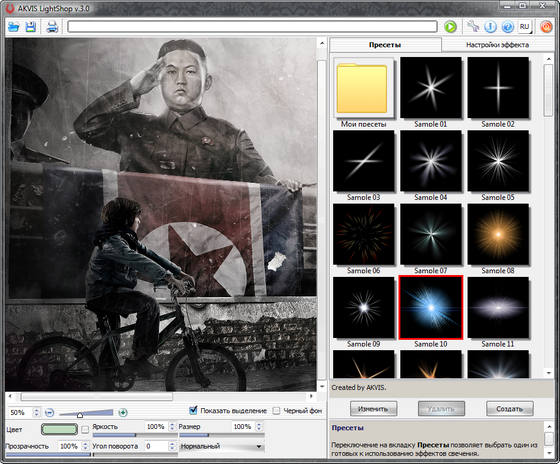Click the Изменить button
The image size is (560, 464).
coord(373,409)
